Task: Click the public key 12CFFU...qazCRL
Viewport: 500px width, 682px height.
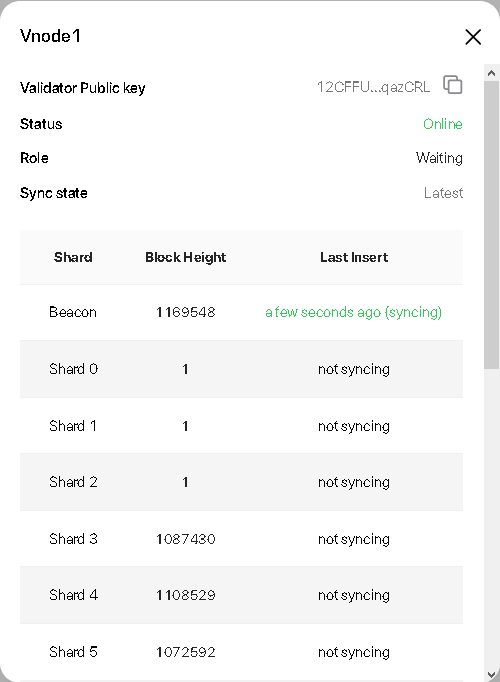Action: 373,87
